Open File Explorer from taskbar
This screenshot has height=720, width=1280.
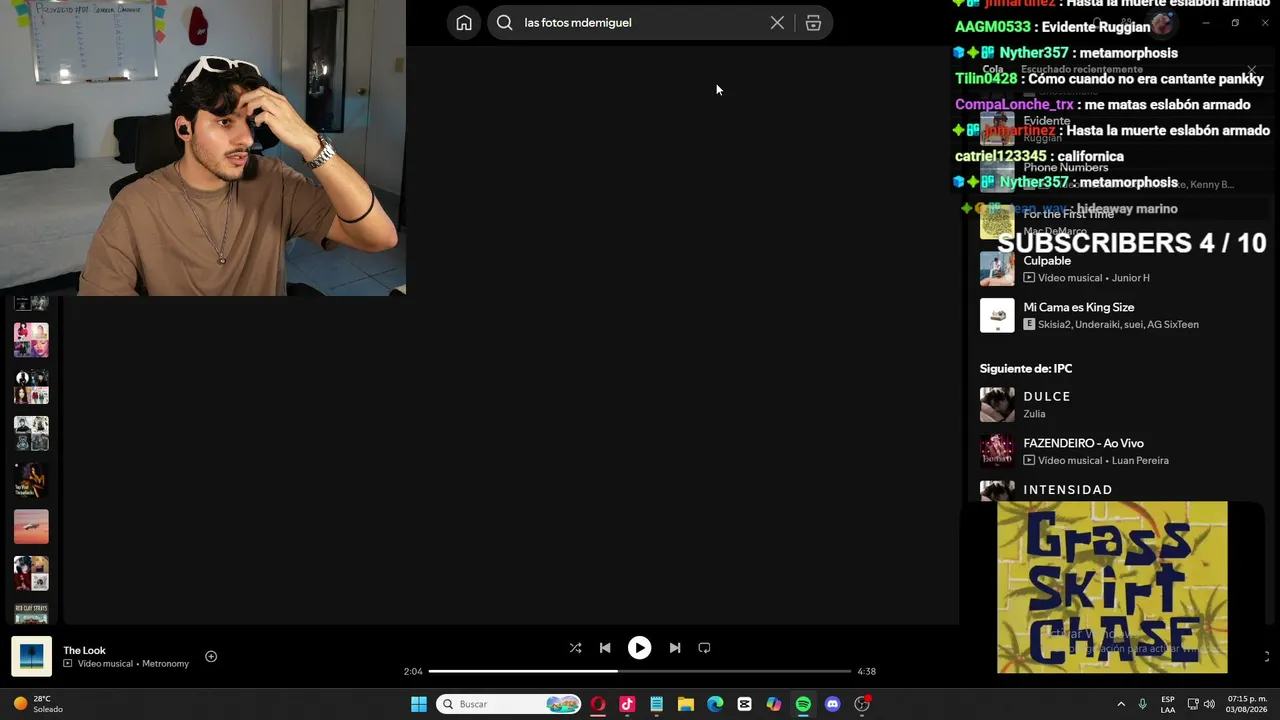pyautogui.click(x=686, y=704)
